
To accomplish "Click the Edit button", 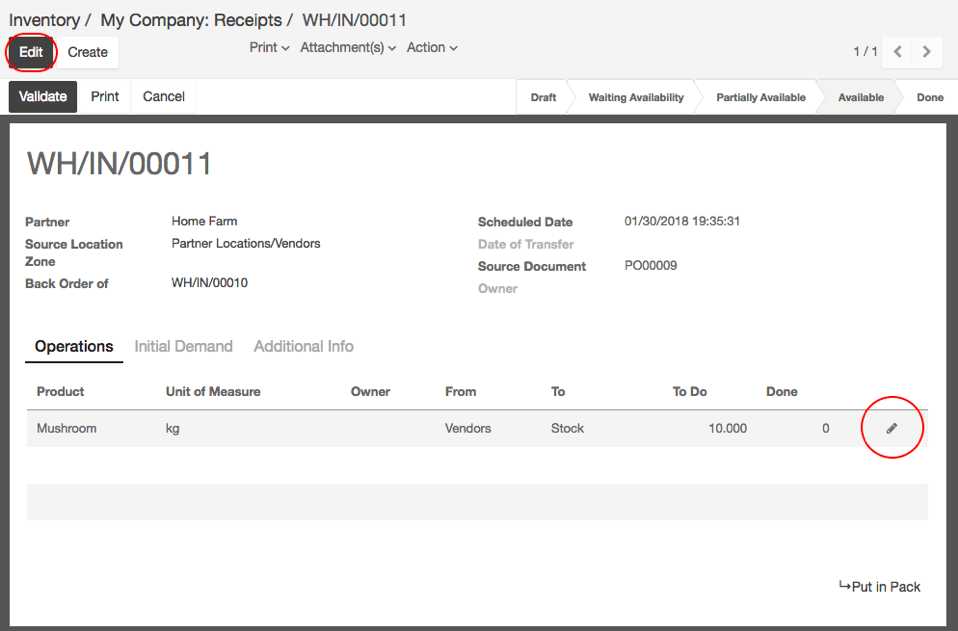I will [x=31, y=52].
